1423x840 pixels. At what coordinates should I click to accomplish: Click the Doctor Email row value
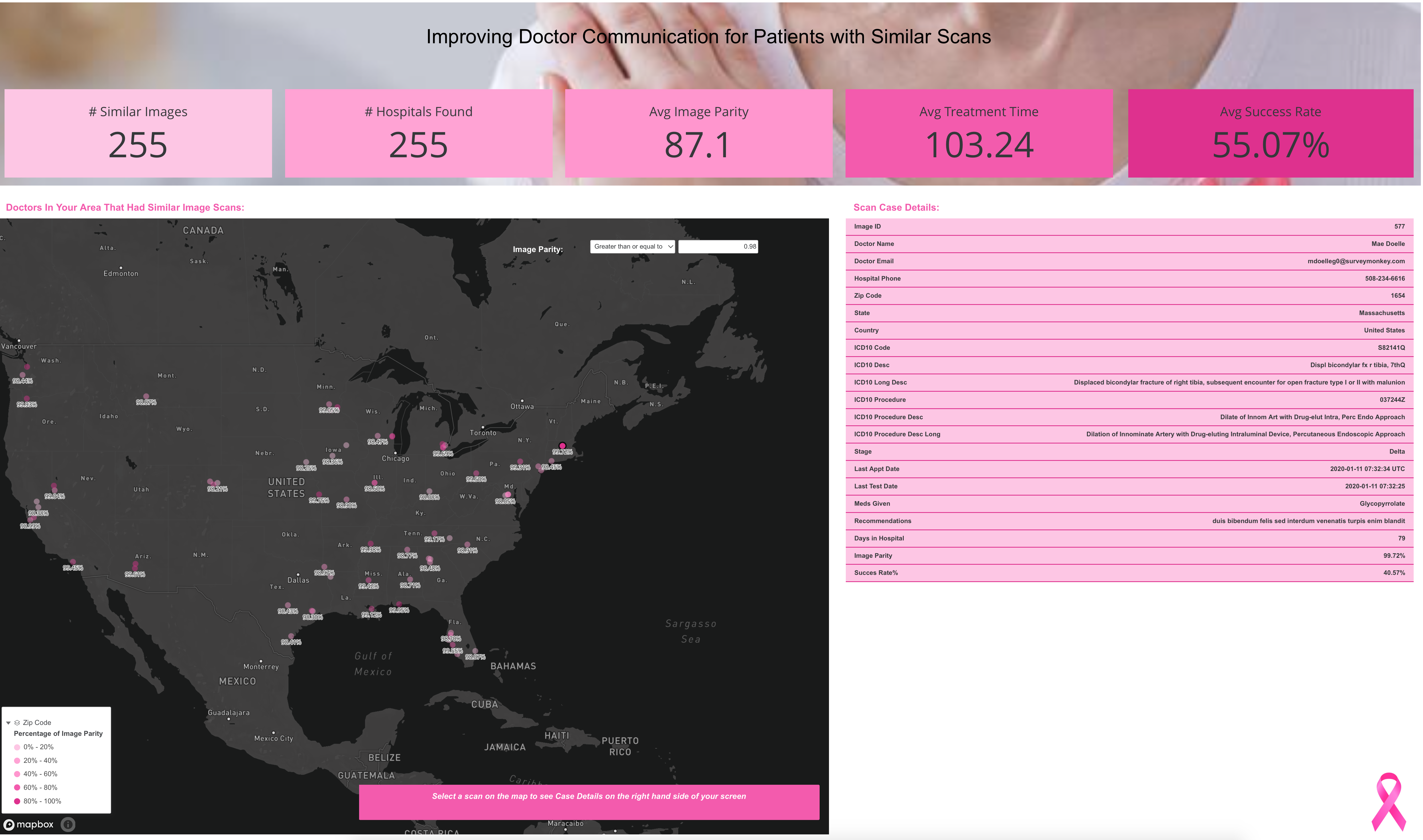(1356, 261)
